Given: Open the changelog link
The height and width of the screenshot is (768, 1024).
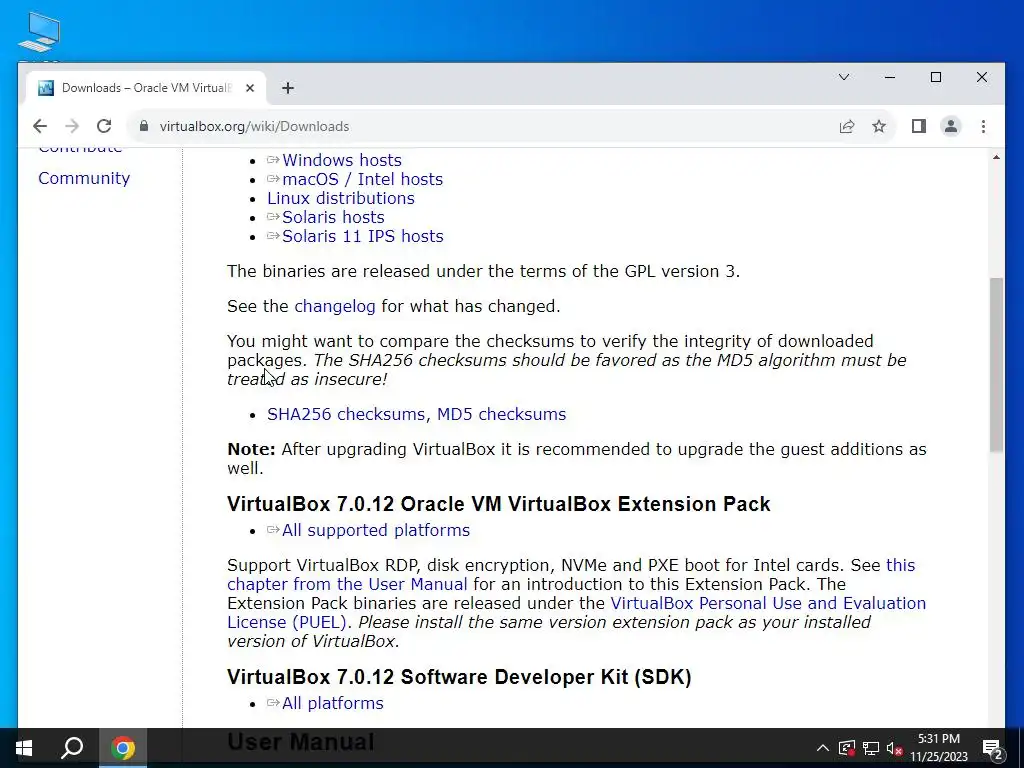Looking at the screenshot, I should coord(335,306).
